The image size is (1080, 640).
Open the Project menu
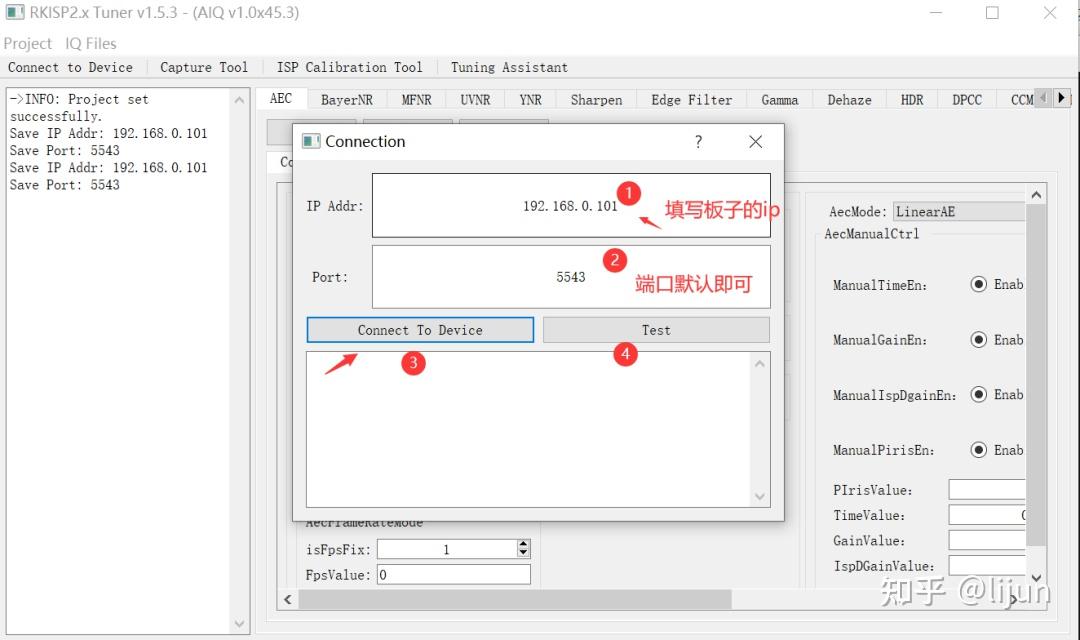(28, 43)
